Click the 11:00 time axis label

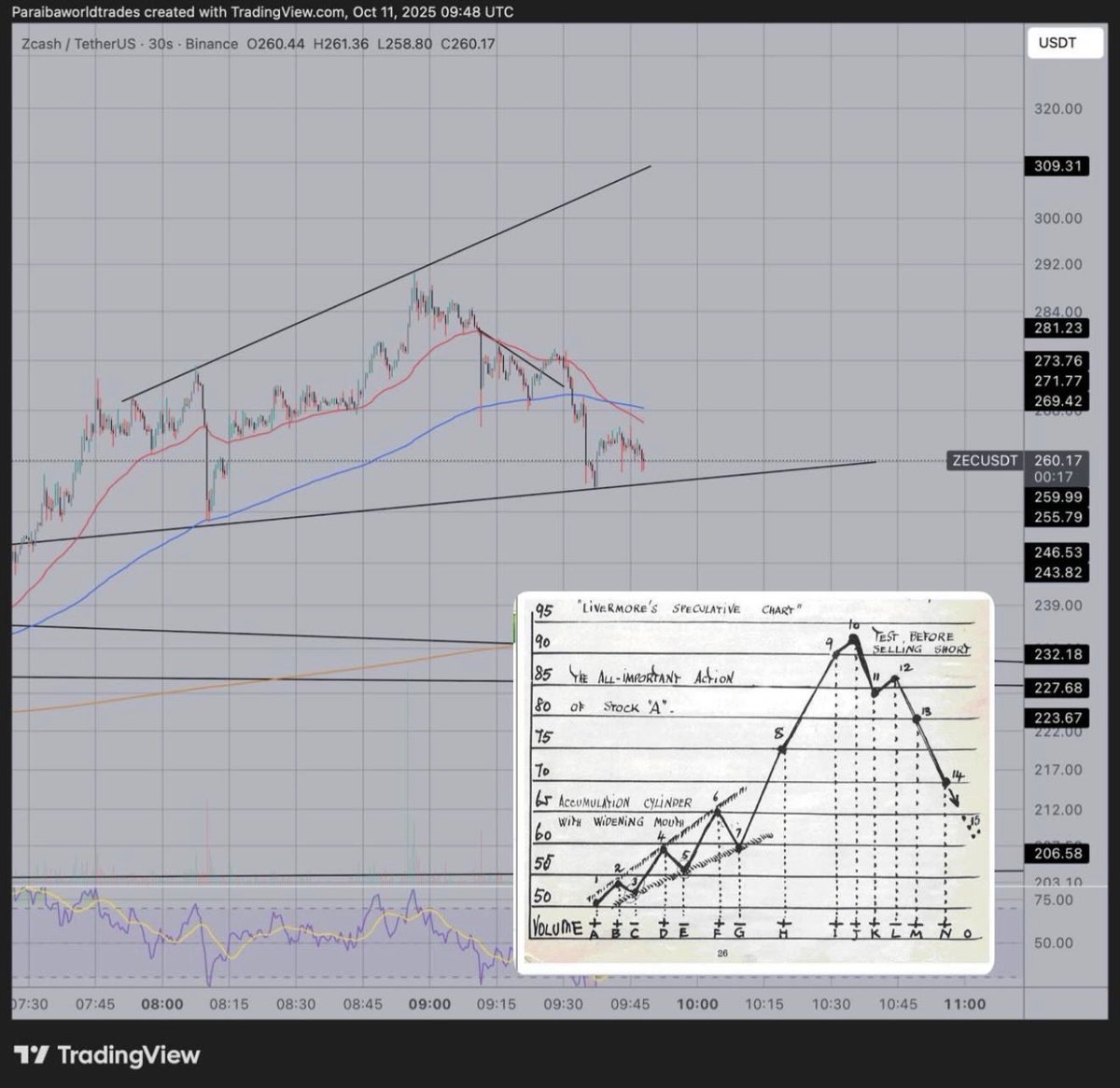point(965,1004)
